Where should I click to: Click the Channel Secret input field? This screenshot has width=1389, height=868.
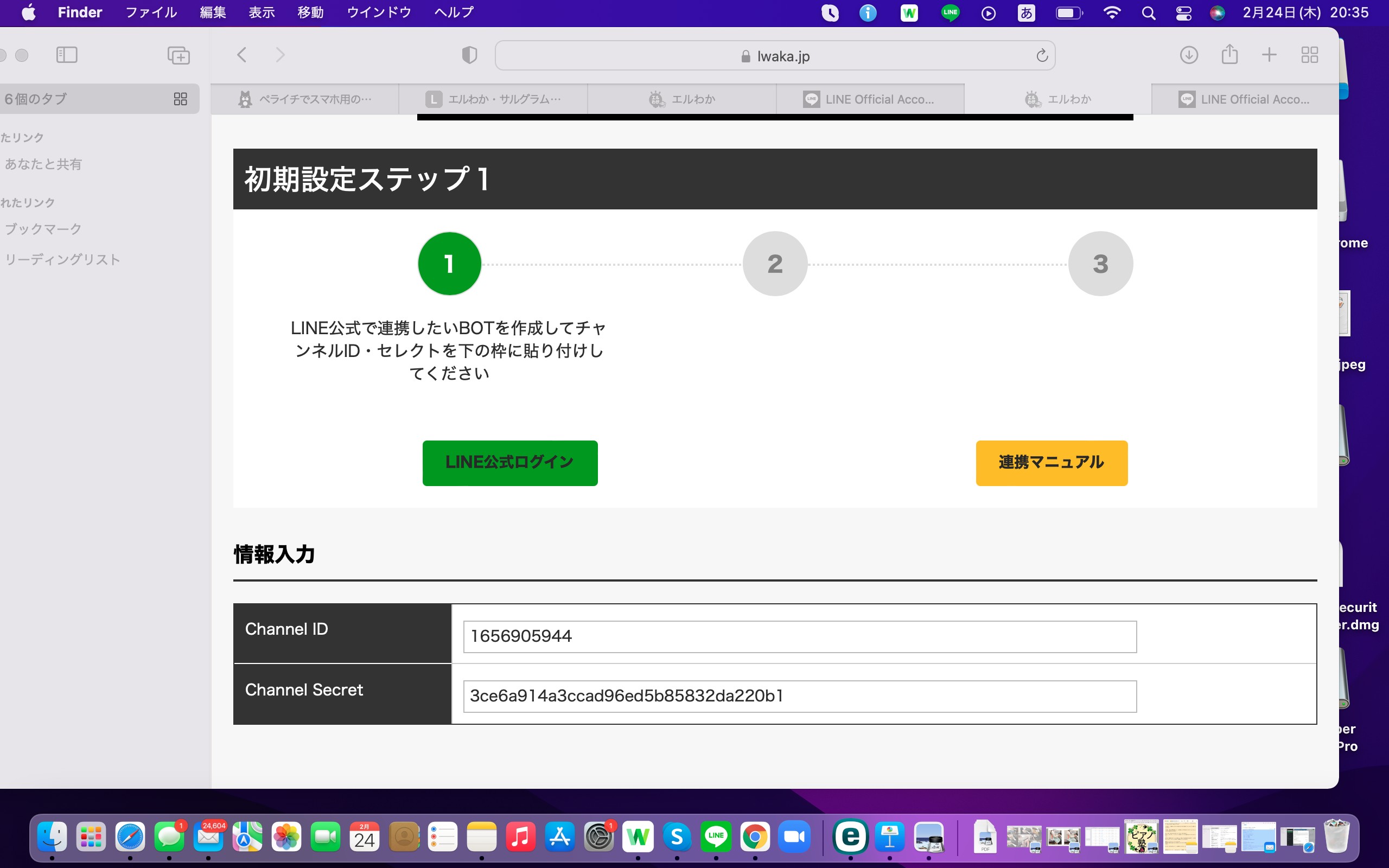click(800, 697)
